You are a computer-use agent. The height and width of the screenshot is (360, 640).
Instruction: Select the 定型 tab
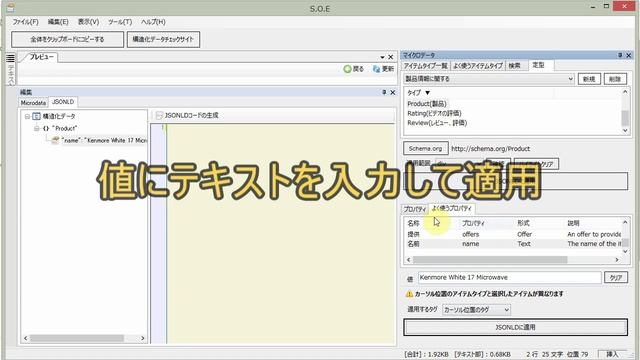[538, 65]
